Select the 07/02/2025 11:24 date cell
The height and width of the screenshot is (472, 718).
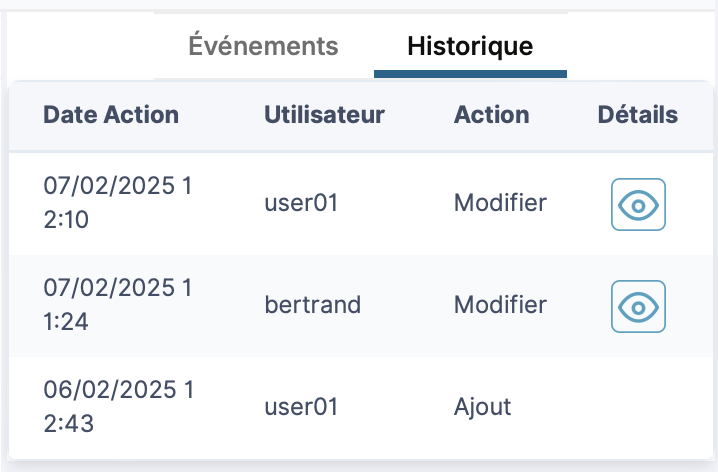[x=117, y=305]
